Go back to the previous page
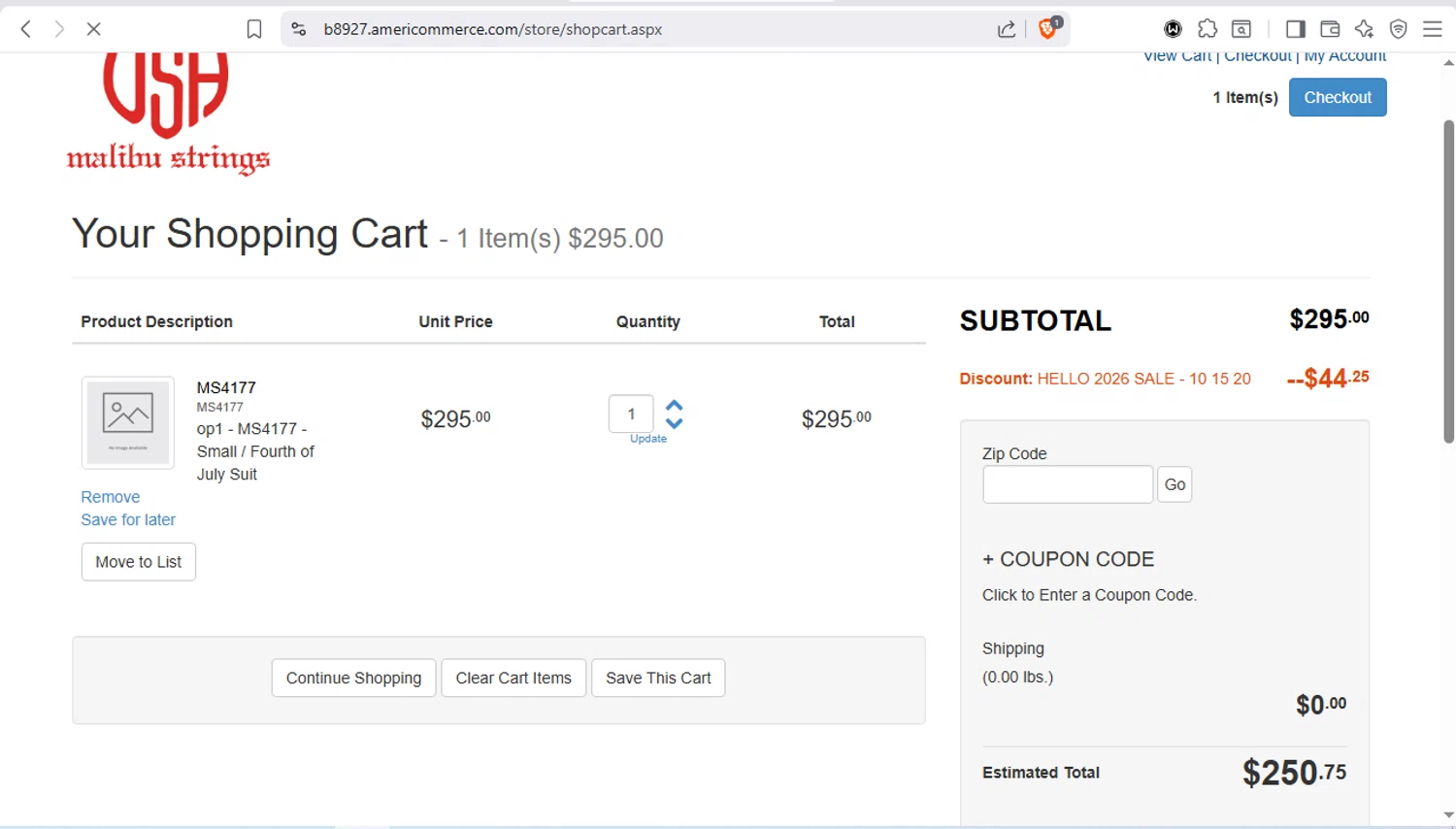The width and height of the screenshot is (1456, 829). point(26,29)
